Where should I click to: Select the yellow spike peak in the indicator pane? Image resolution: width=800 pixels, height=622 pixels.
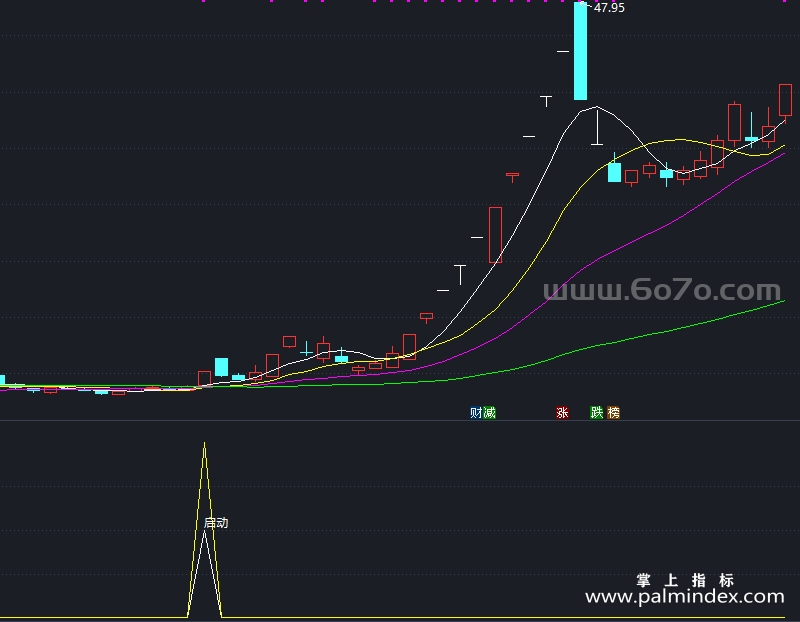205,445
